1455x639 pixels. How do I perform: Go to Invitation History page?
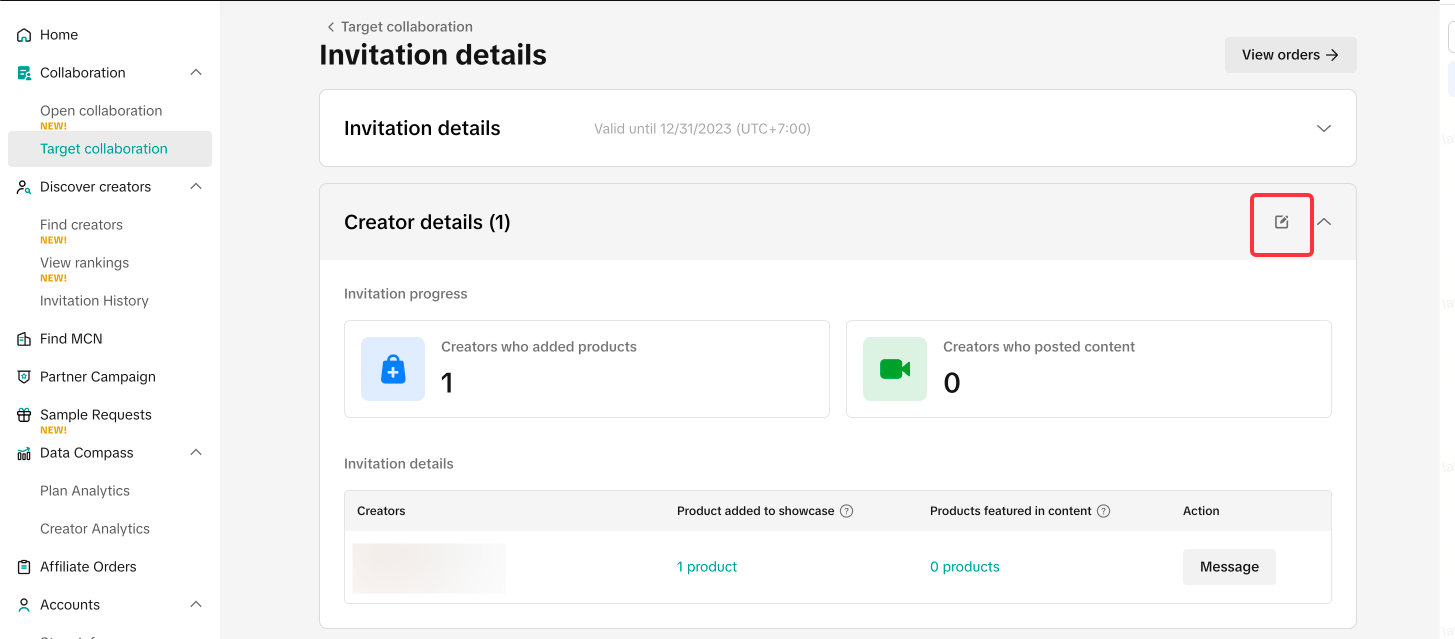[94, 301]
